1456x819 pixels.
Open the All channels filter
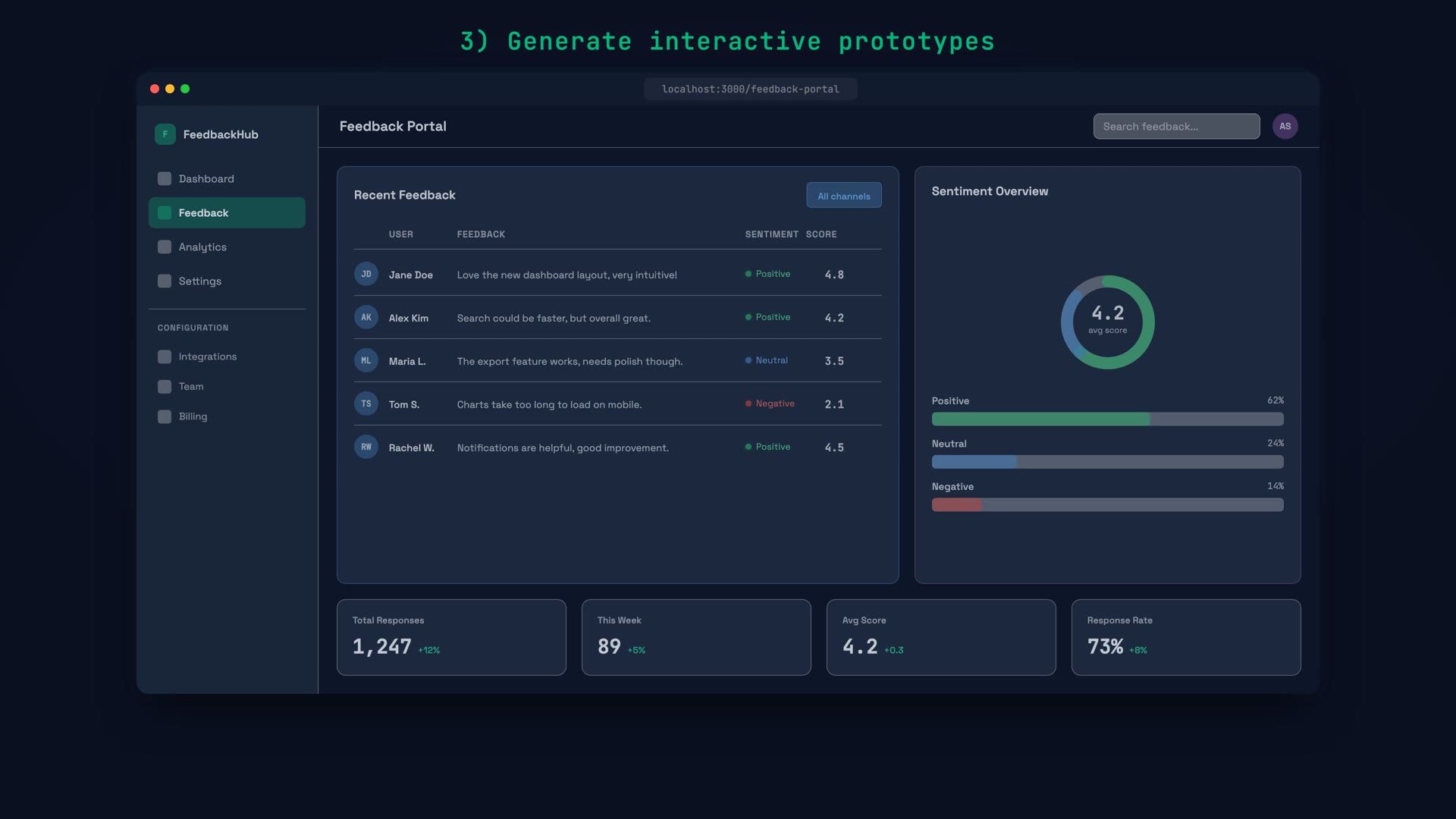(x=843, y=195)
